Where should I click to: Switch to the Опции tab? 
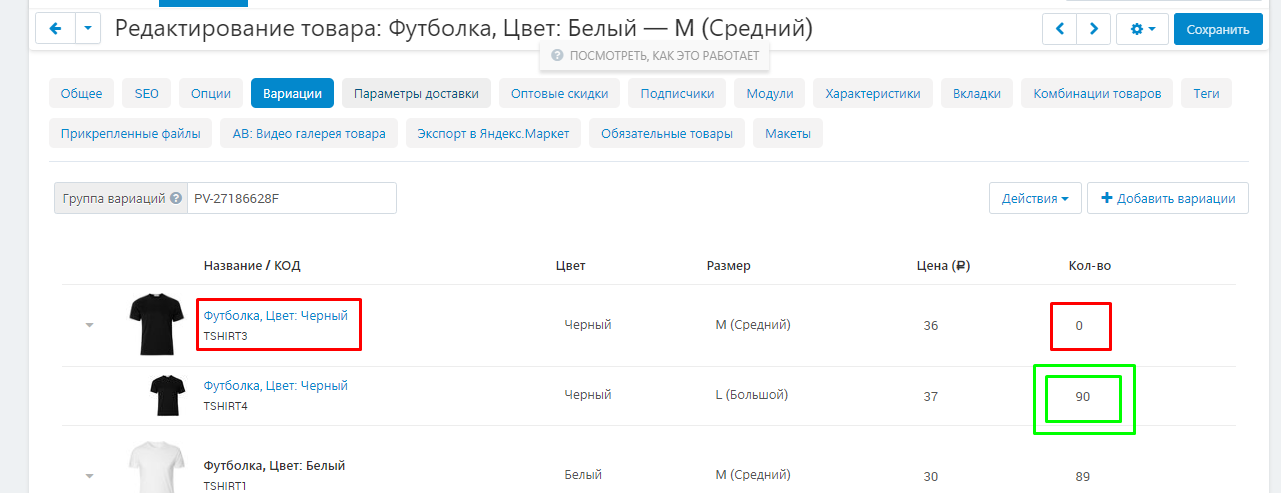tap(211, 94)
